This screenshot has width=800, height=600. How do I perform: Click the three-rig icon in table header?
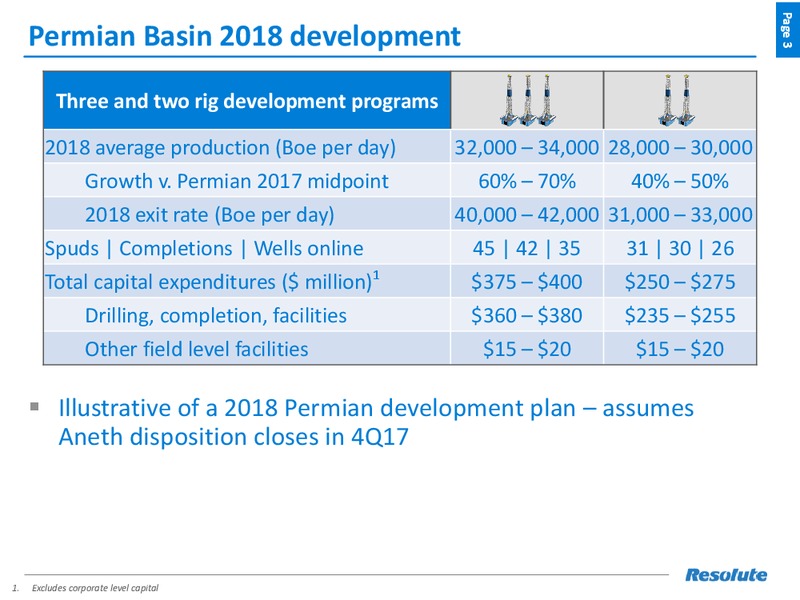(x=527, y=100)
